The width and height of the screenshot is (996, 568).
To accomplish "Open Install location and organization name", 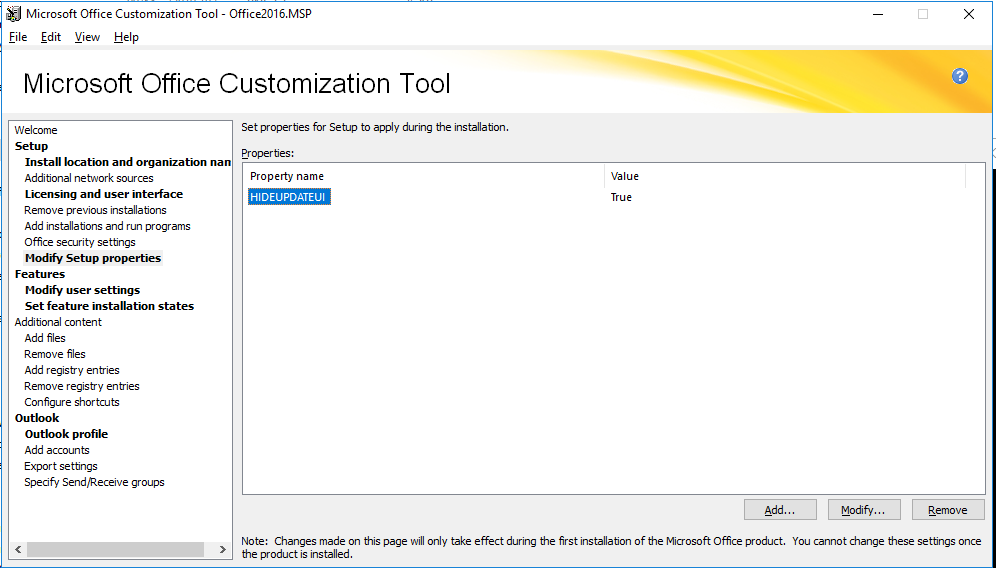I will [128, 162].
